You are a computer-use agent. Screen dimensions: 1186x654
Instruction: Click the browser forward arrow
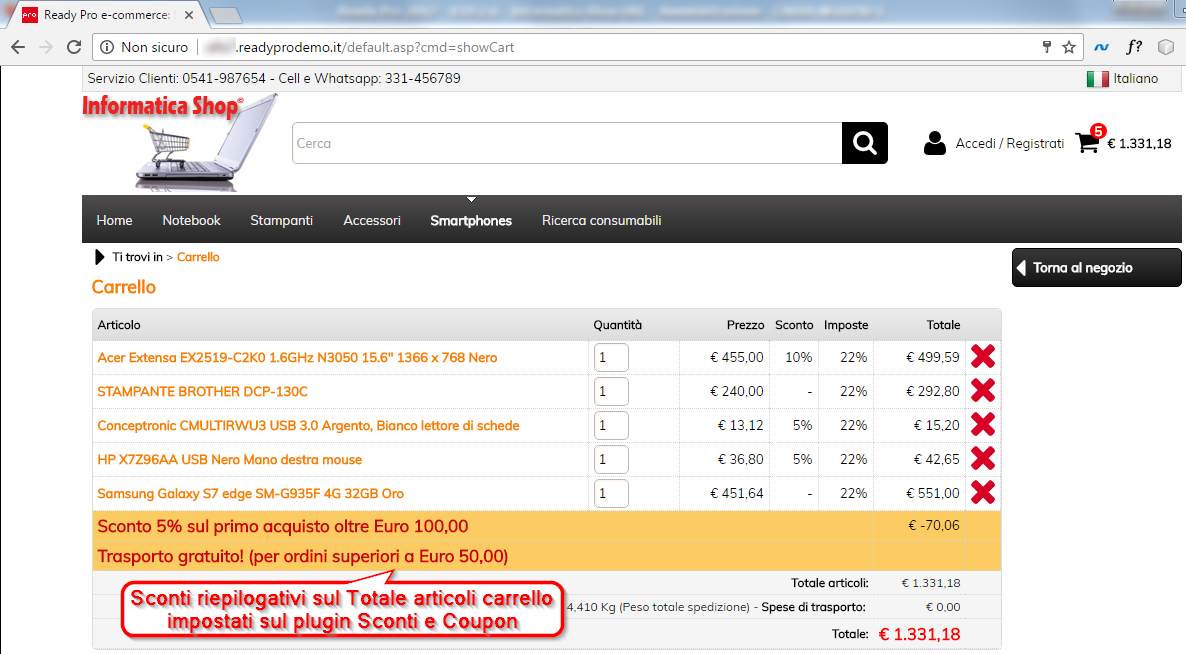(x=46, y=47)
